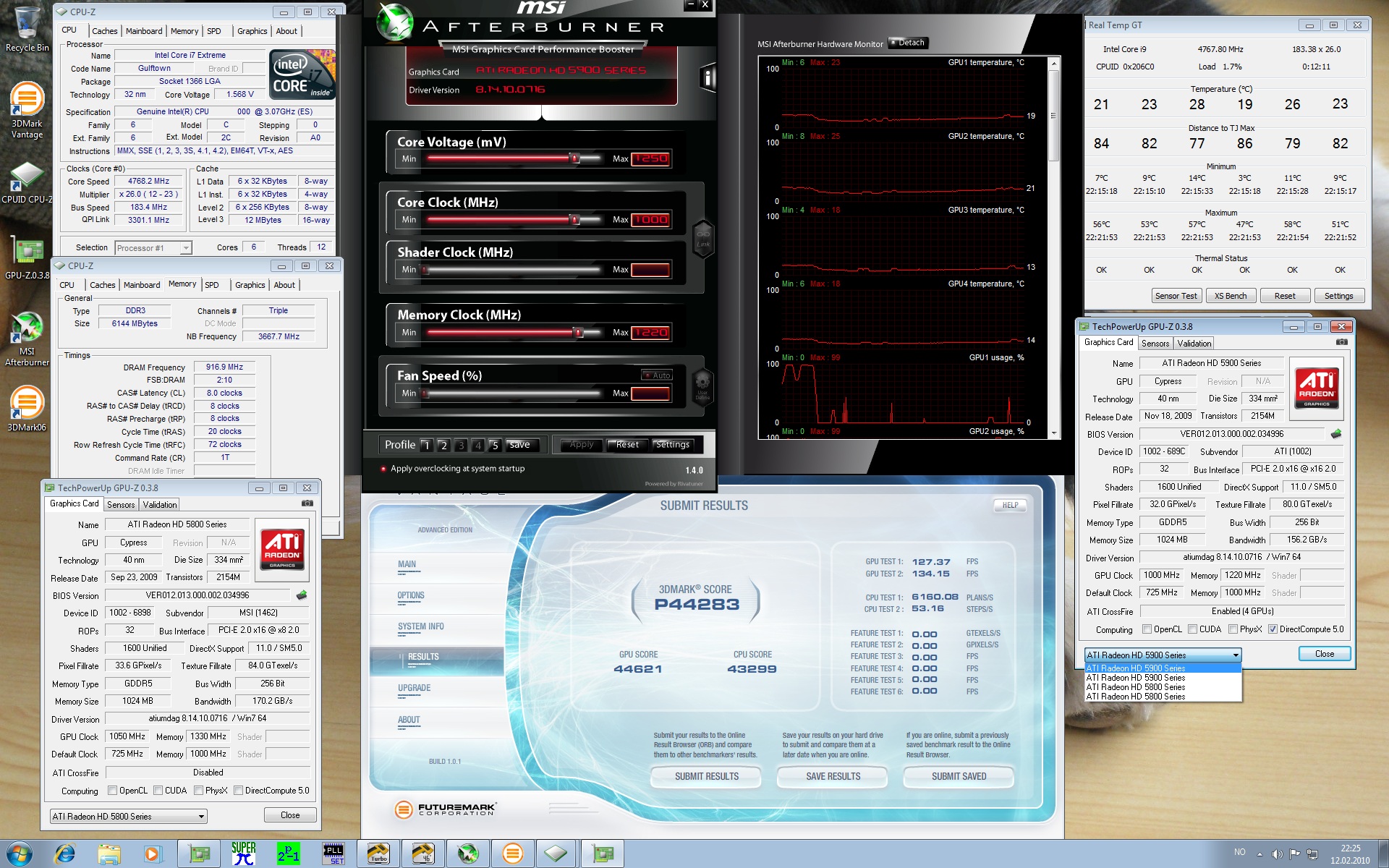The width and height of the screenshot is (1389, 868).
Task: Select Afterburner Profile 2
Action: coord(443,446)
